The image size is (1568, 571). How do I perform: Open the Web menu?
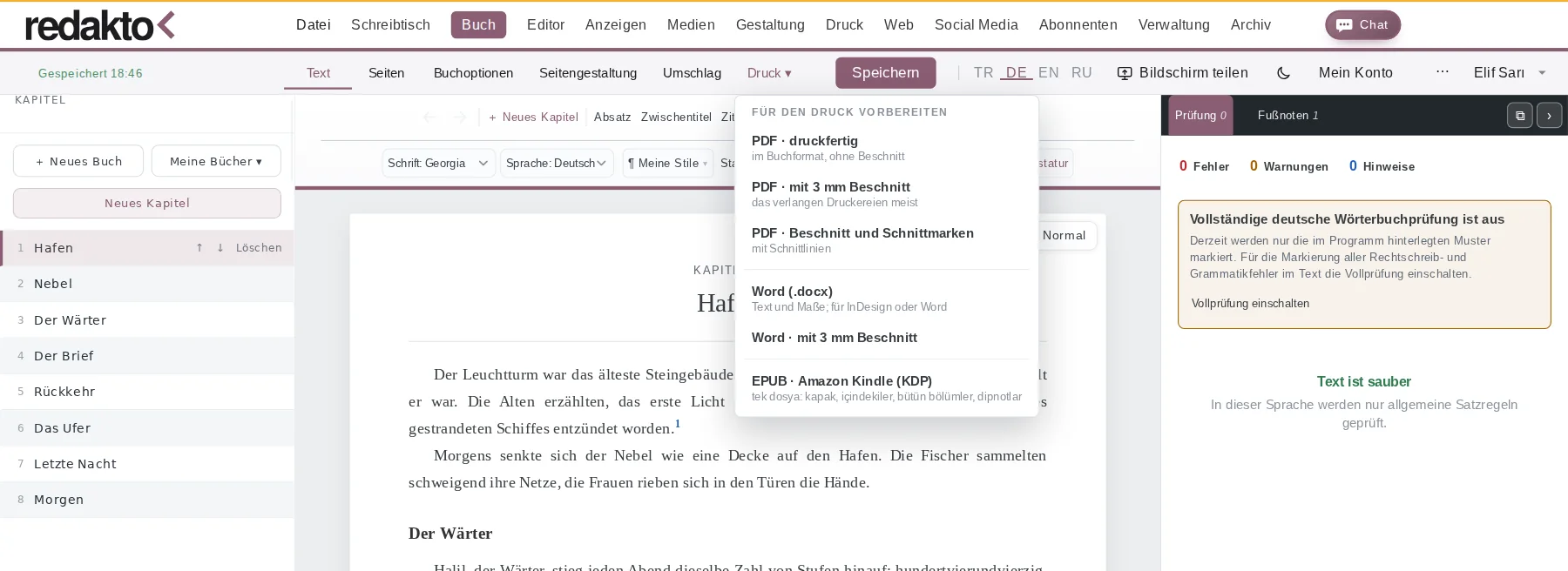[898, 25]
